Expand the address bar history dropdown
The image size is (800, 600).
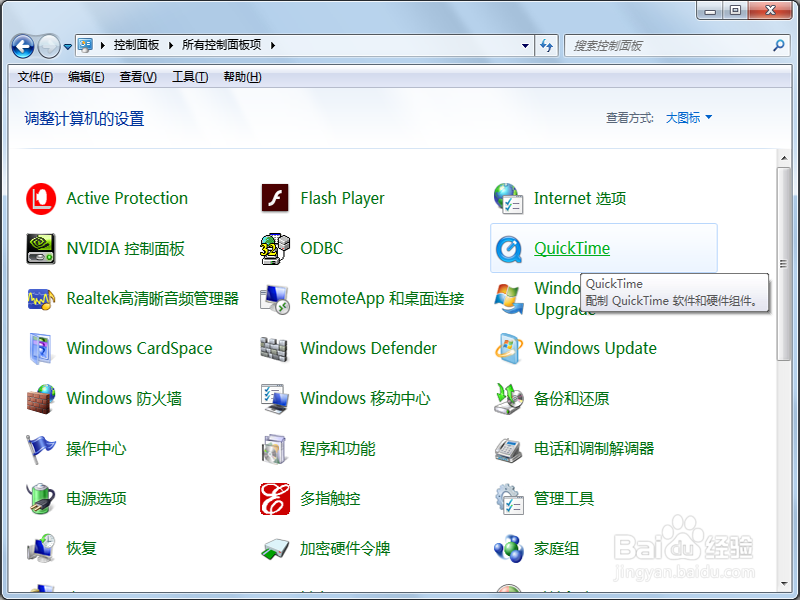pos(526,45)
